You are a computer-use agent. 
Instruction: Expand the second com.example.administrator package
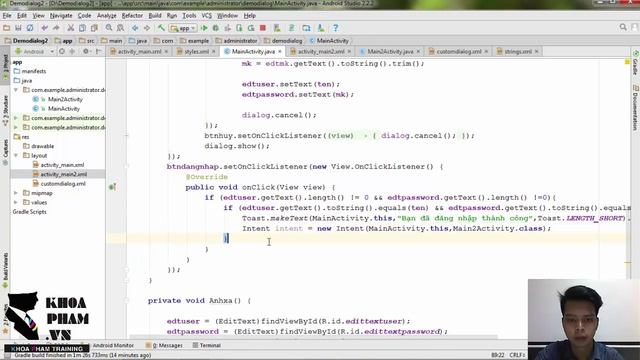tap(16, 118)
